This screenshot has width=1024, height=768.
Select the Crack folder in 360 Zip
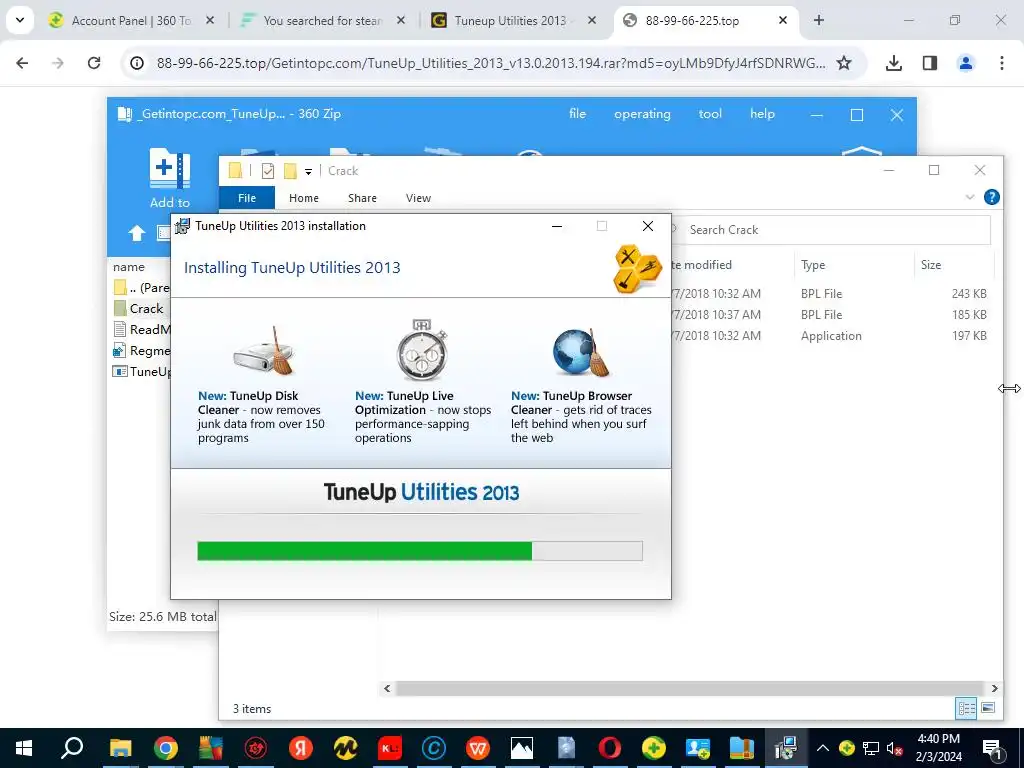140,308
